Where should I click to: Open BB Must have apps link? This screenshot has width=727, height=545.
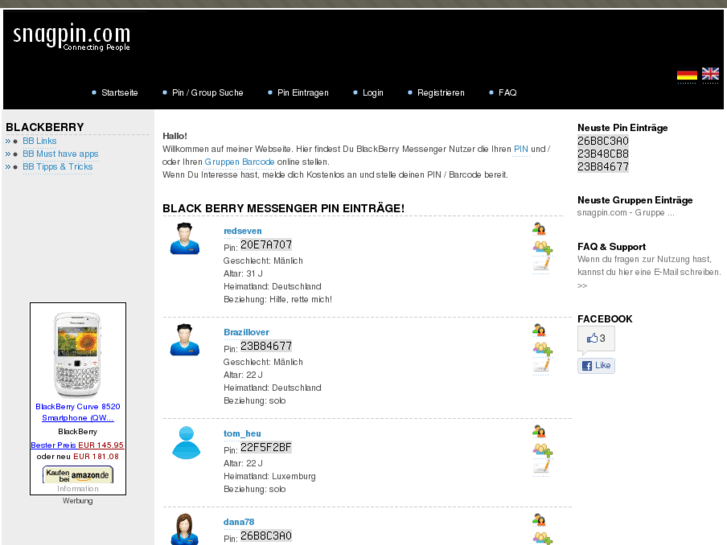coord(60,154)
